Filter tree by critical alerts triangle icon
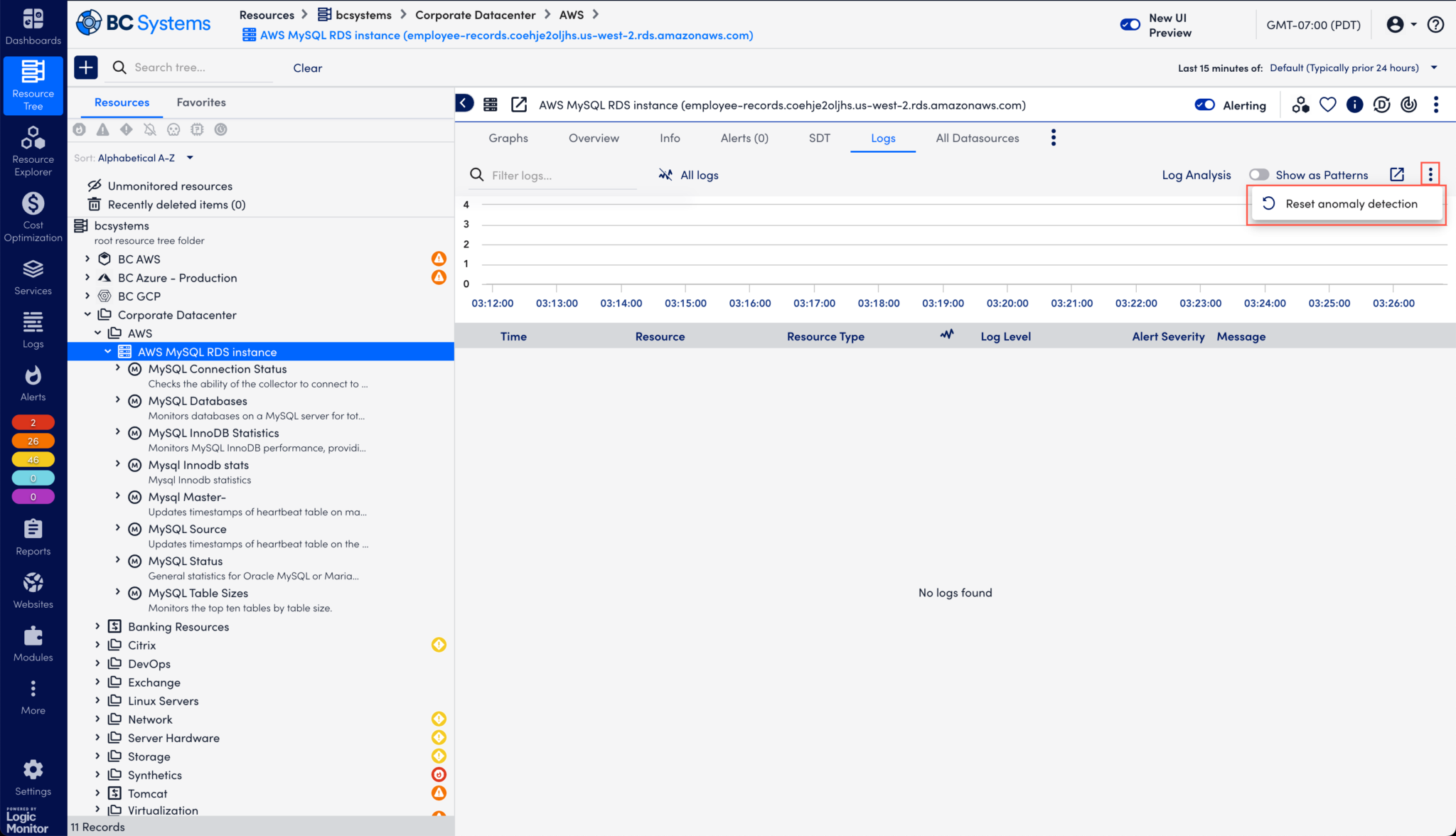This screenshot has width=1456, height=836. [102, 129]
